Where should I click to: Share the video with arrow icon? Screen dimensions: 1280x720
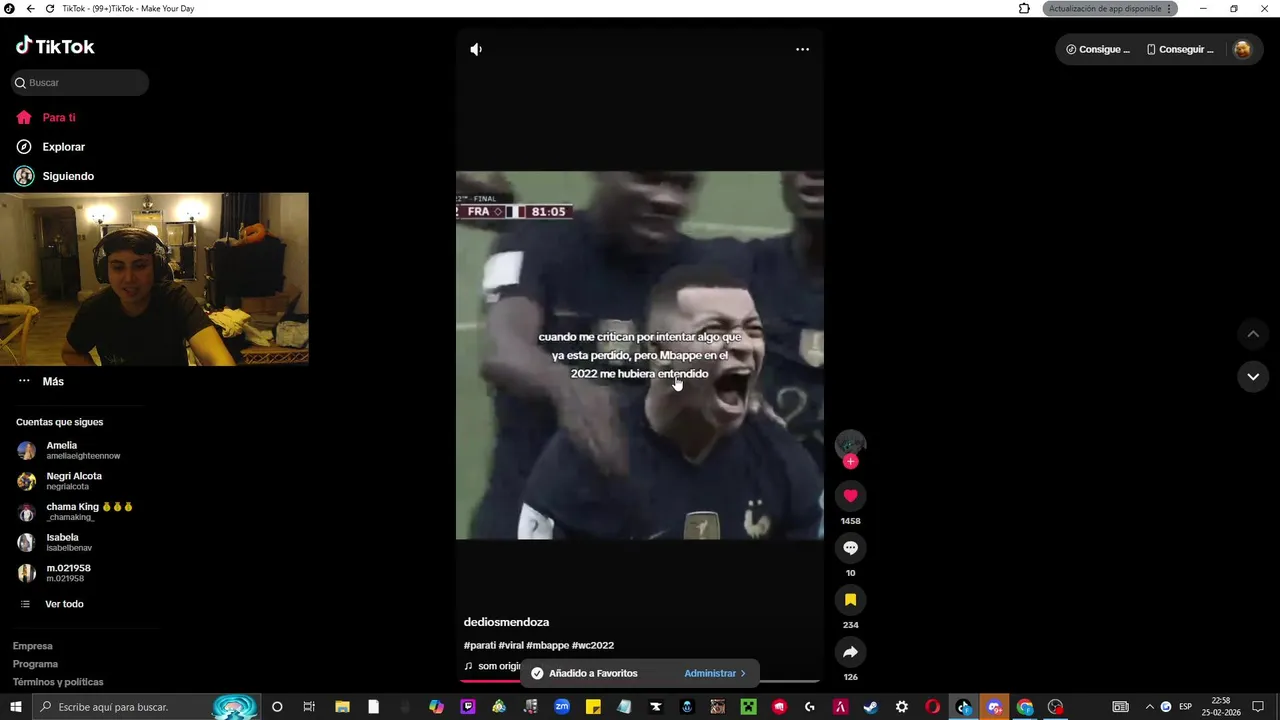coord(850,652)
